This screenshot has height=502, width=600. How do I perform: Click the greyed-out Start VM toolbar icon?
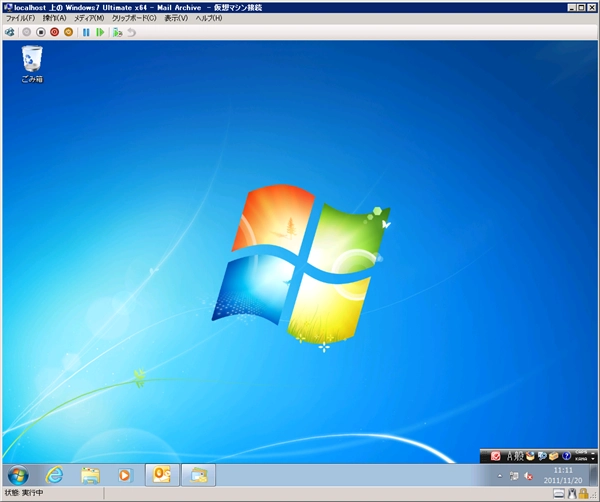tap(26, 33)
